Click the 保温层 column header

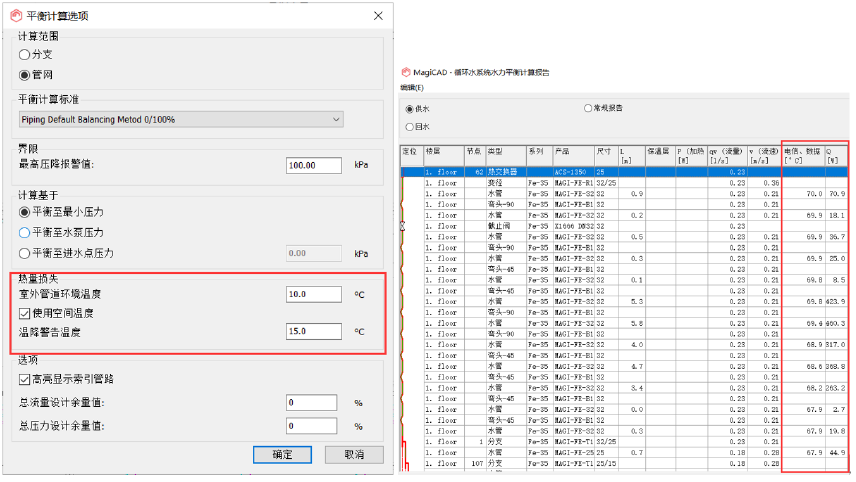[660, 156]
